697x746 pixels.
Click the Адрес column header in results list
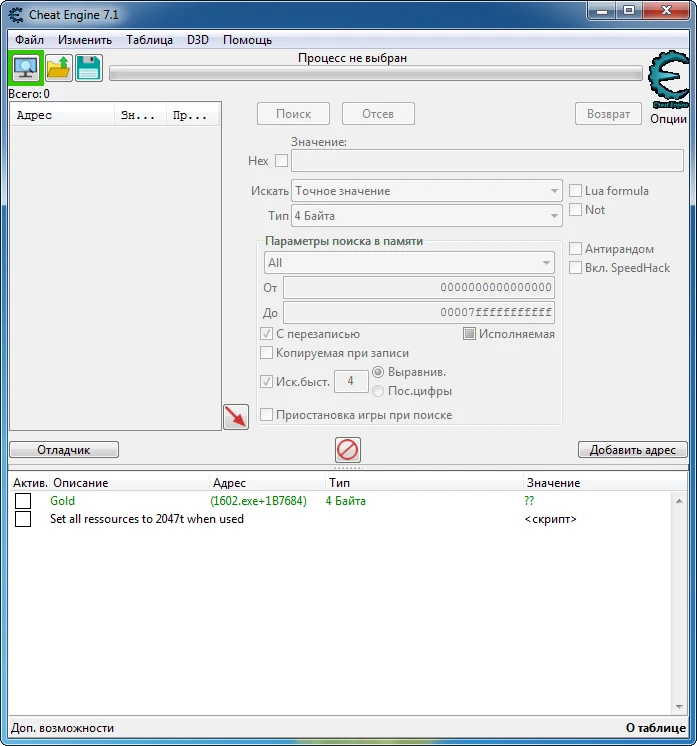pyautogui.click(x=62, y=115)
